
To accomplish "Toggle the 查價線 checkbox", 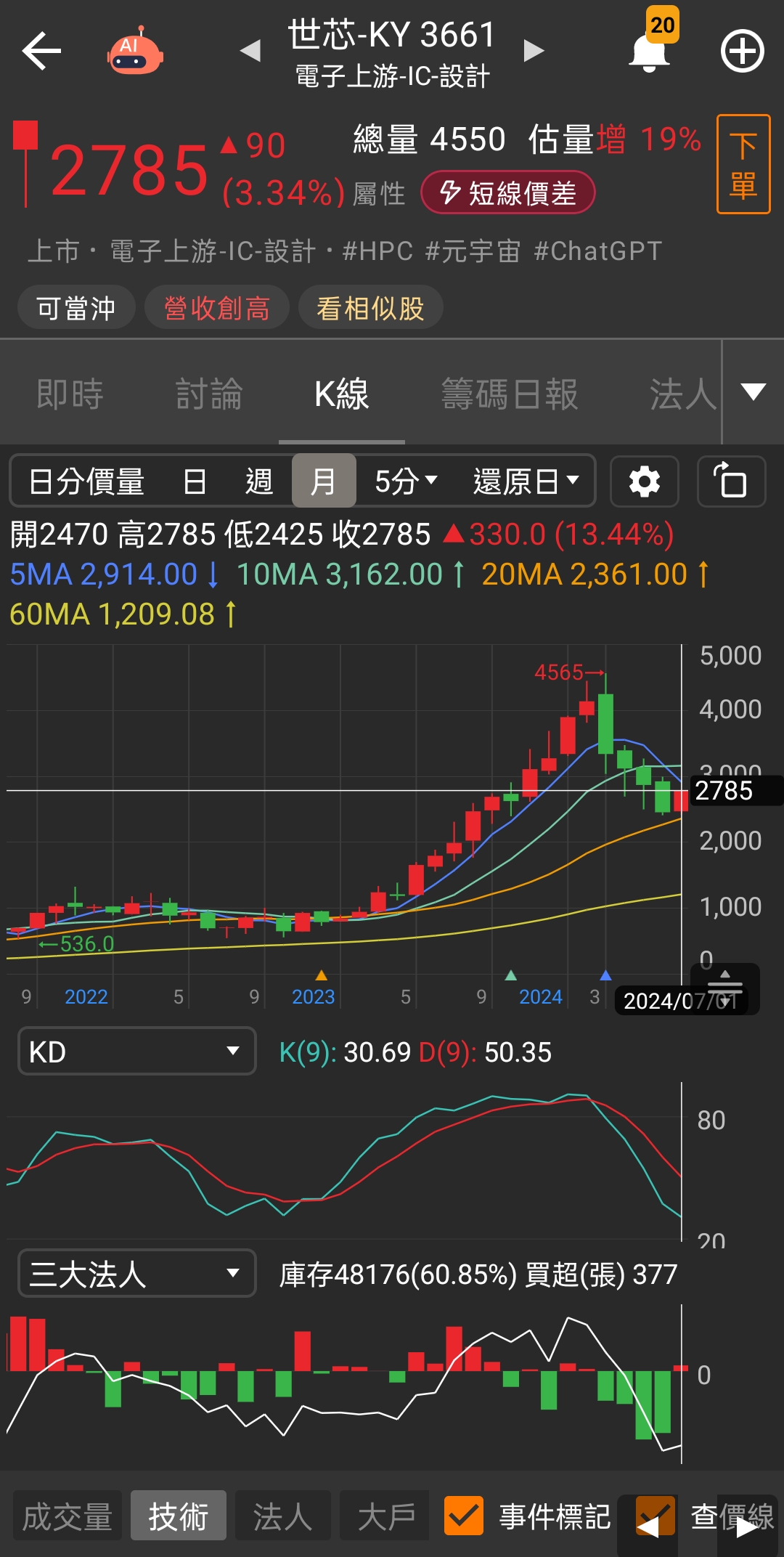I will pyautogui.click(x=656, y=1516).
